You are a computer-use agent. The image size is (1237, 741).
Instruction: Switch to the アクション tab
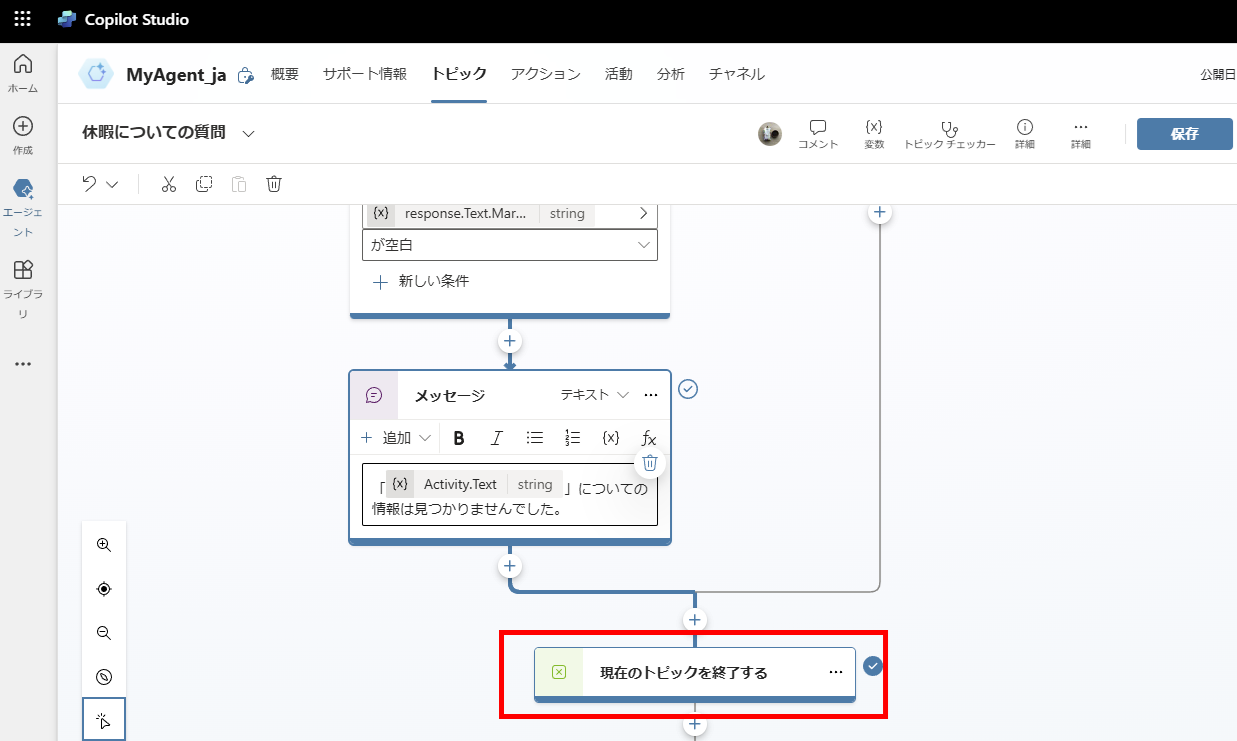click(x=545, y=73)
